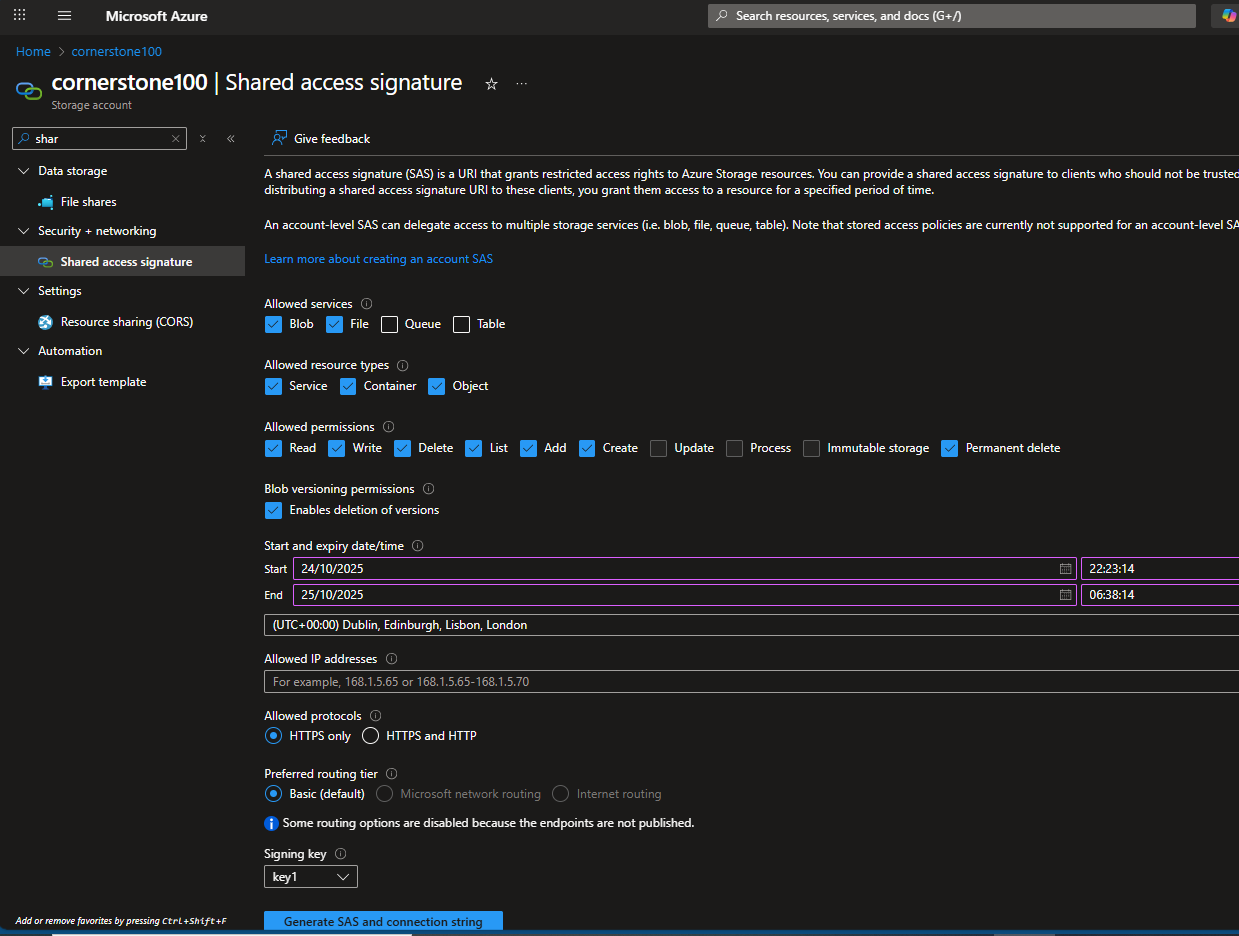Click the storage account icon by the title

[x=28, y=90]
